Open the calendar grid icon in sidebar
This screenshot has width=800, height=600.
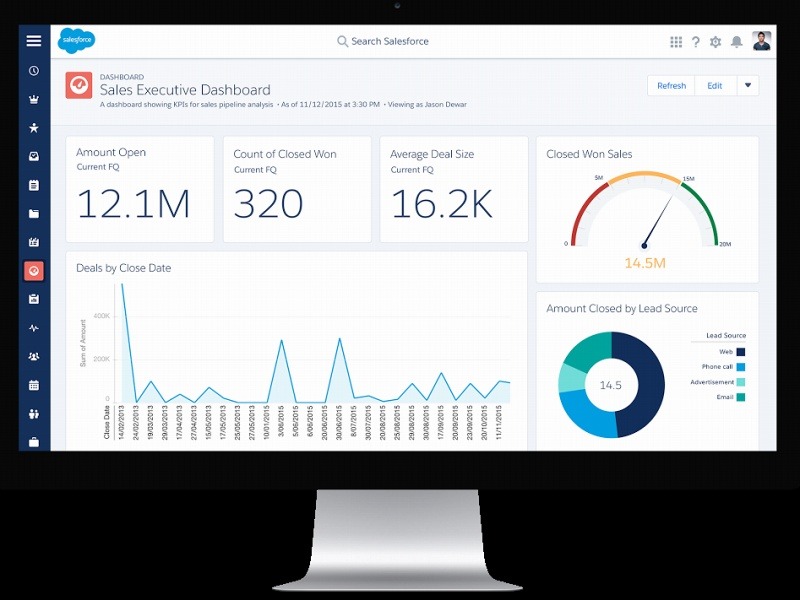[x=34, y=385]
